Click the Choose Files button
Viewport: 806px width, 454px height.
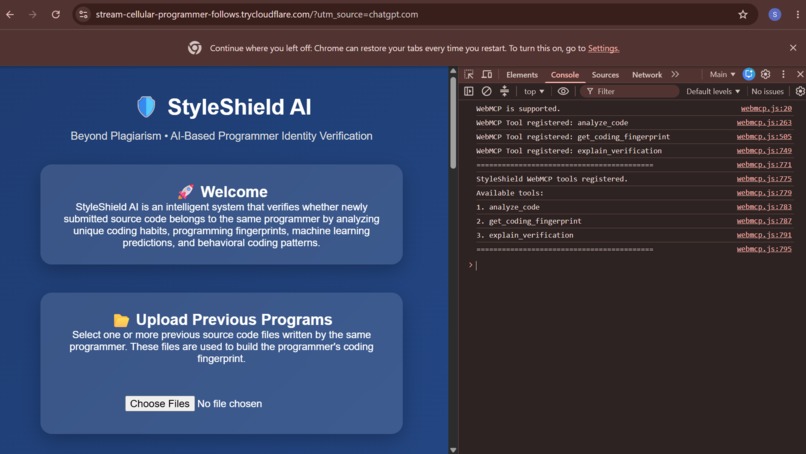pos(159,404)
